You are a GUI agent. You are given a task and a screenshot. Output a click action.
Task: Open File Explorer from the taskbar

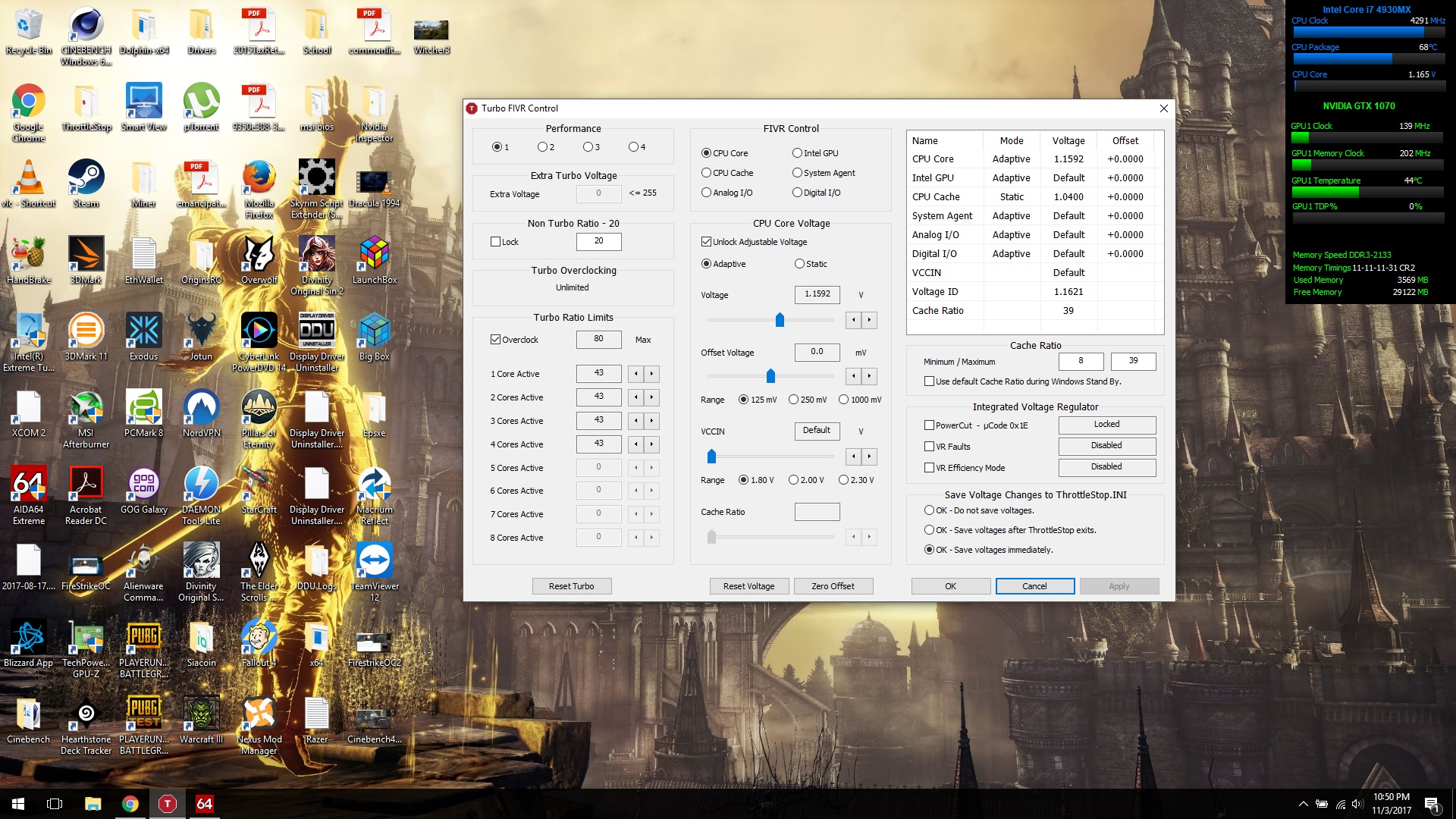coord(93,804)
